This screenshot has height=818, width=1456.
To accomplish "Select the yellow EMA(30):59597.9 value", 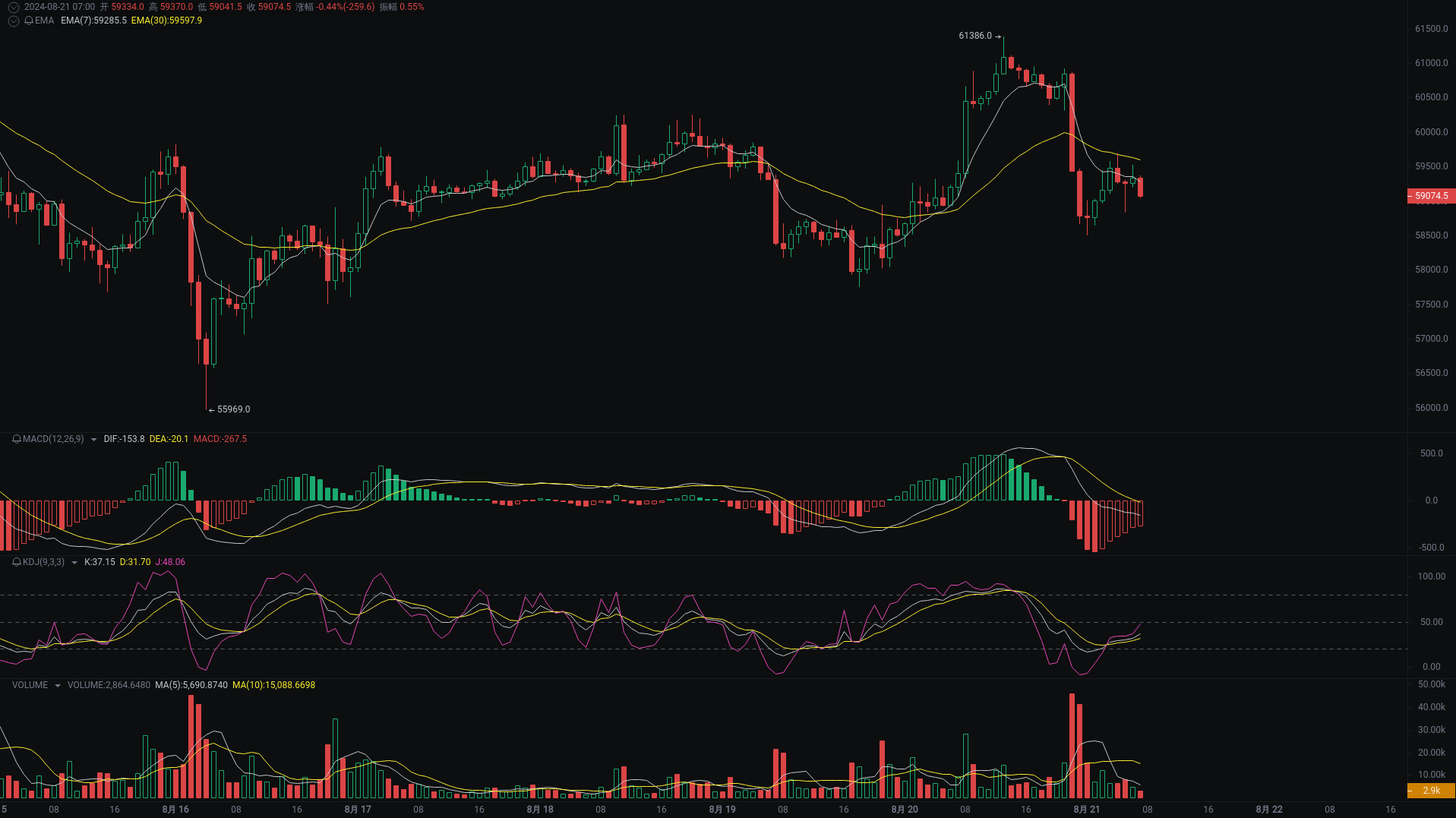I will coord(167,21).
